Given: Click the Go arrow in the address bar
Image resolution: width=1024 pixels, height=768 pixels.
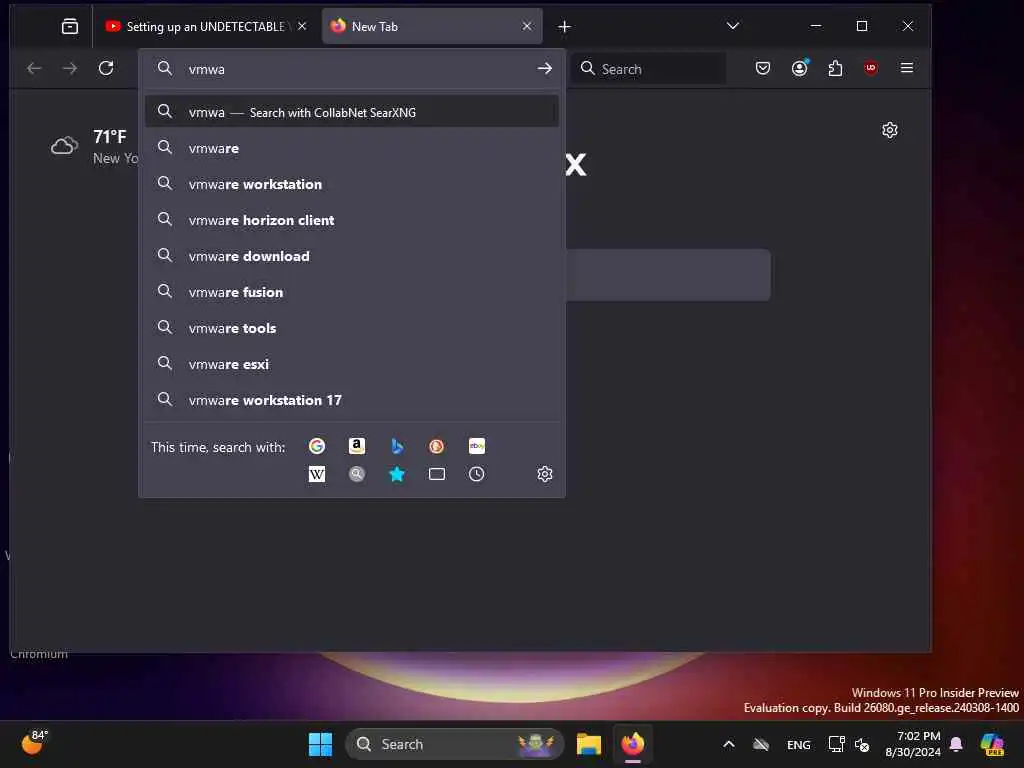Looking at the screenshot, I should click(545, 69).
